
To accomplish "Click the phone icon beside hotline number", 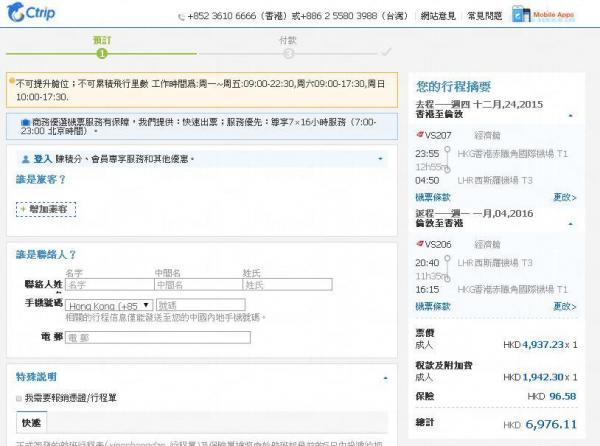I will pos(181,17).
